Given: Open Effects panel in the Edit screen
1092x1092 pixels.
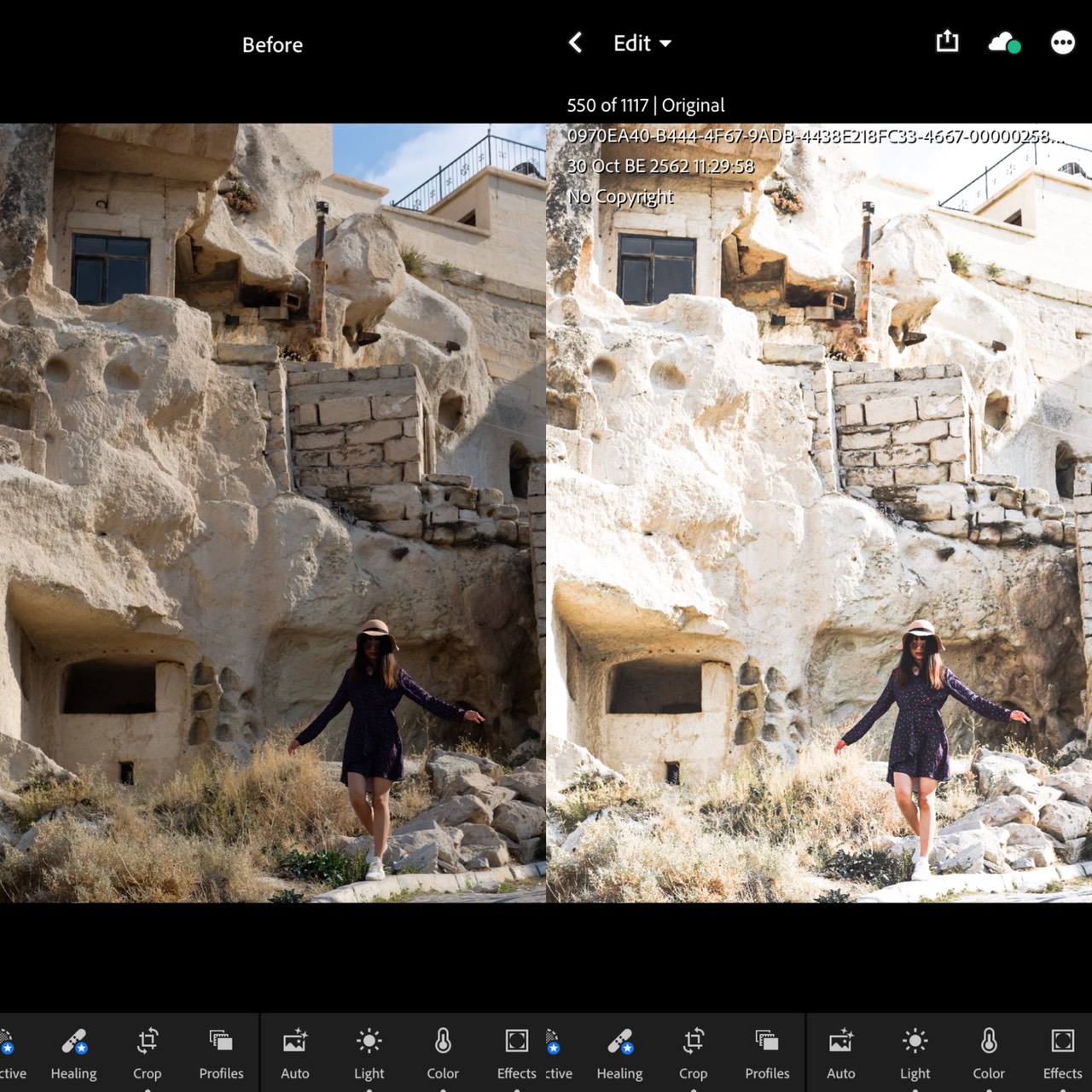Looking at the screenshot, I should (1062, 1054).
